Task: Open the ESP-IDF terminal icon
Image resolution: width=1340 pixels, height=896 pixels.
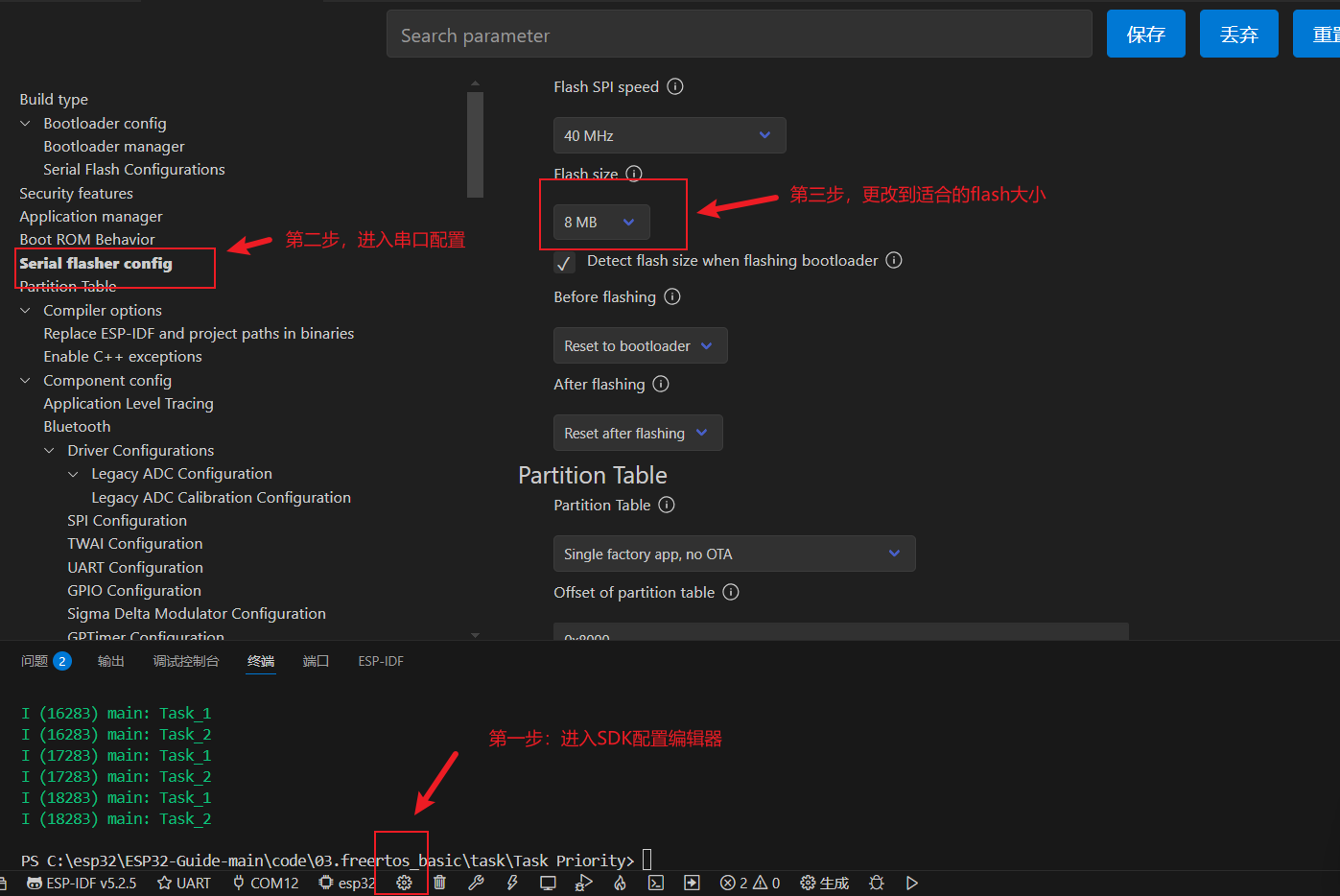Action: pos(656,883)
